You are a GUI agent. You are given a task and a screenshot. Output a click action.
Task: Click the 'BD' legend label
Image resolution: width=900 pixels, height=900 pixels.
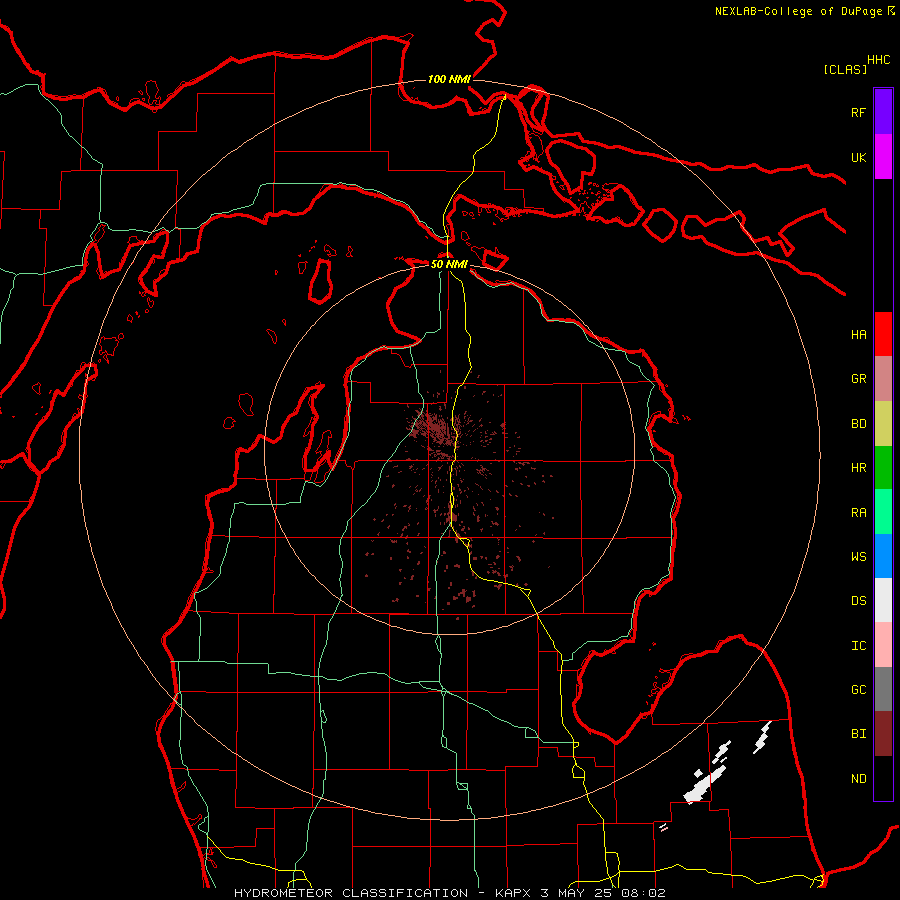(x=858, y=424)
